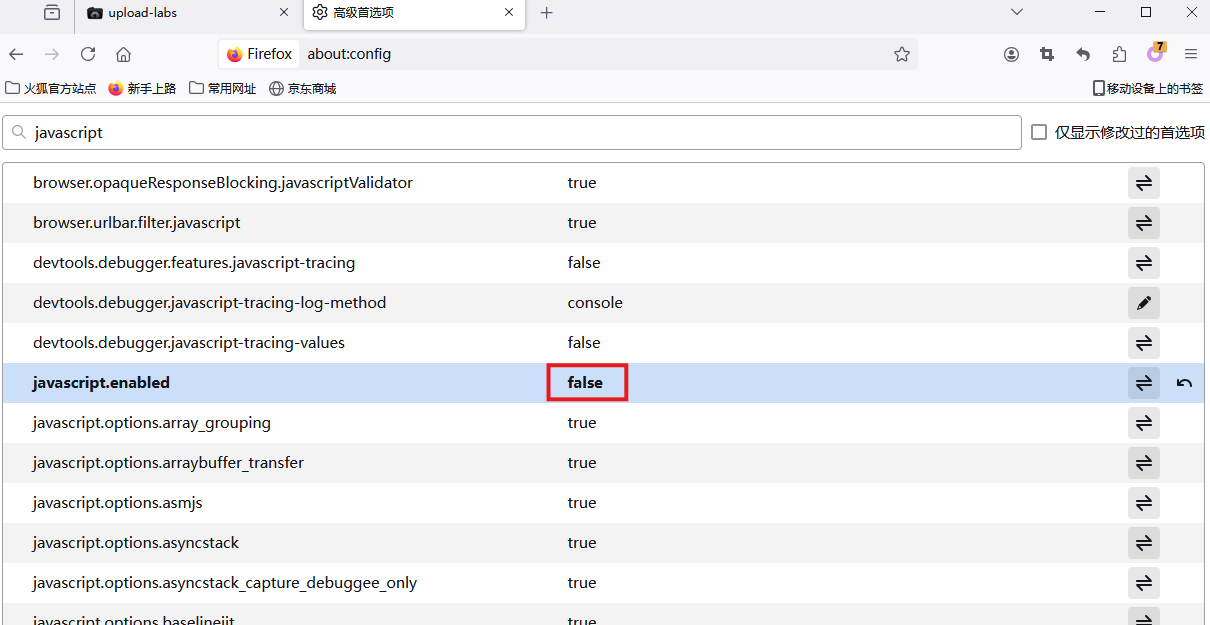Screen dimensions: 1210x625
Task: Toggle browser.urlbar.filter.javascript value
Action: tap(1143, 223)
